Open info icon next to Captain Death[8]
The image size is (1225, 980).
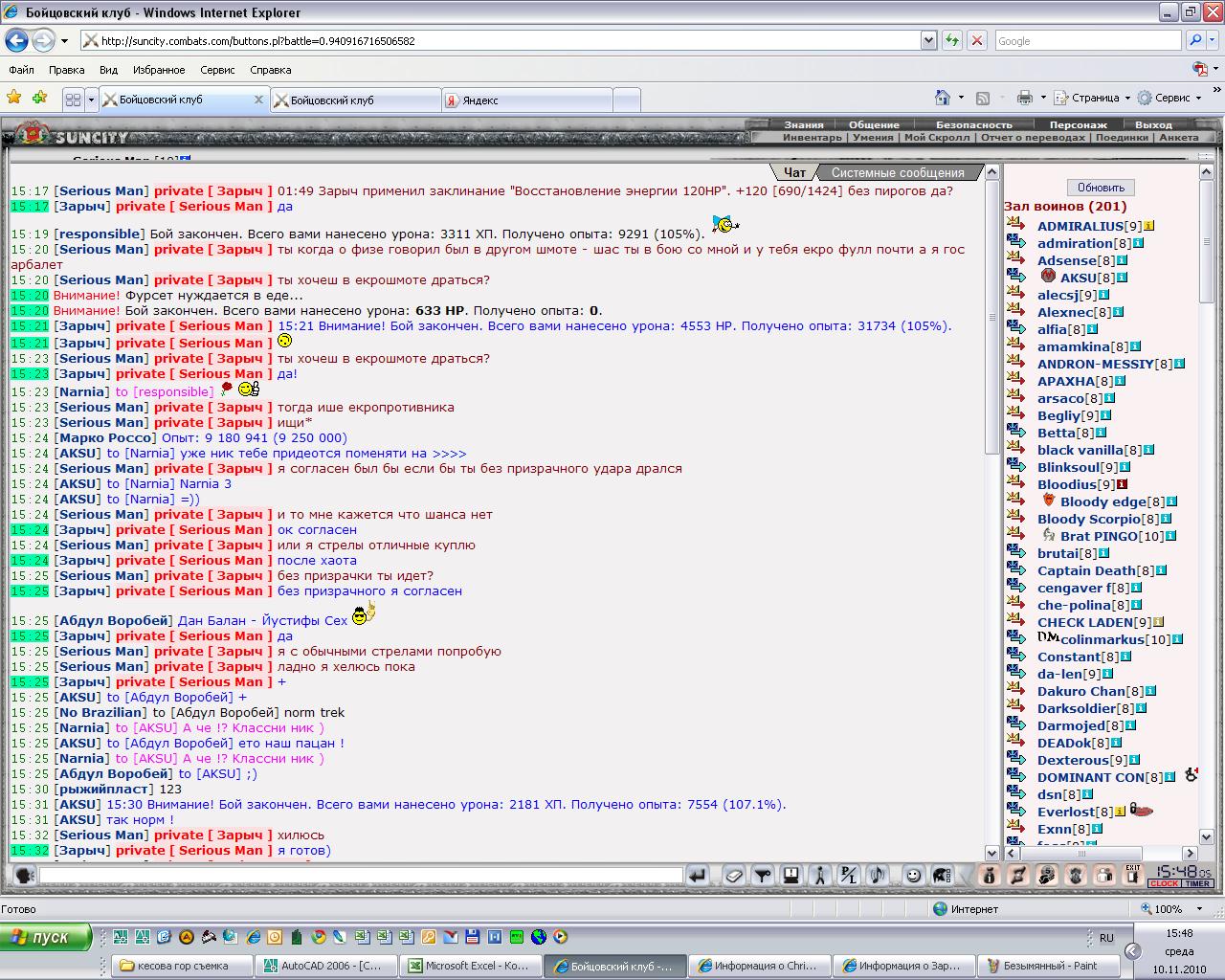click(x=1161, y=570)
